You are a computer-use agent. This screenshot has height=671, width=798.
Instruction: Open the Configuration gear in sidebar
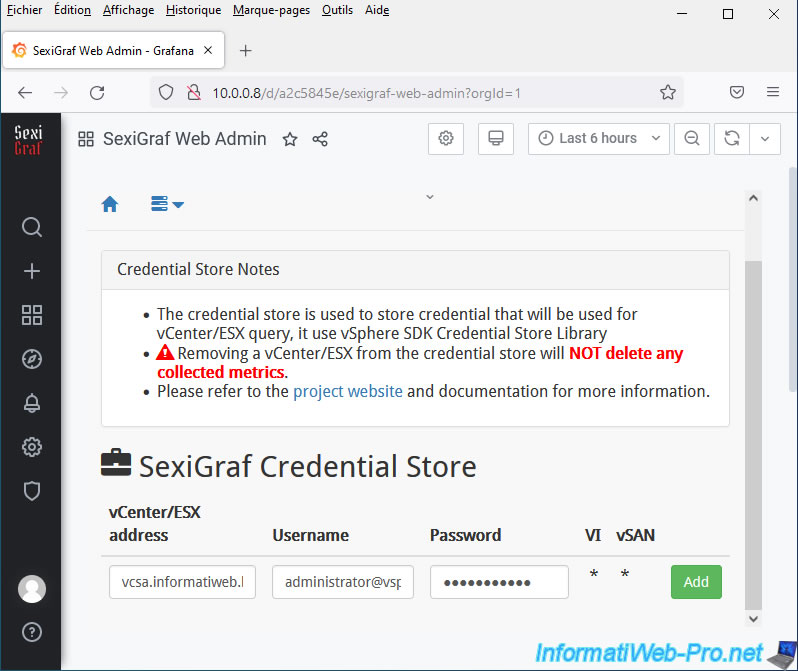tap(31, 447)
